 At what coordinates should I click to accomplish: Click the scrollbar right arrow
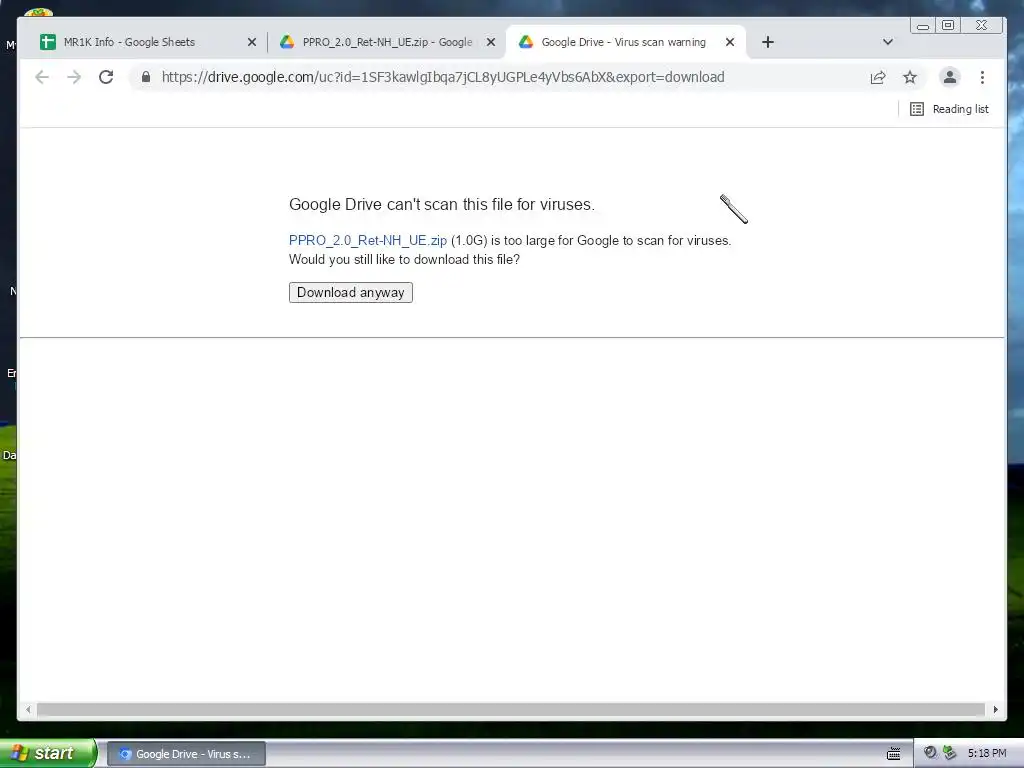tap(995, 709)
